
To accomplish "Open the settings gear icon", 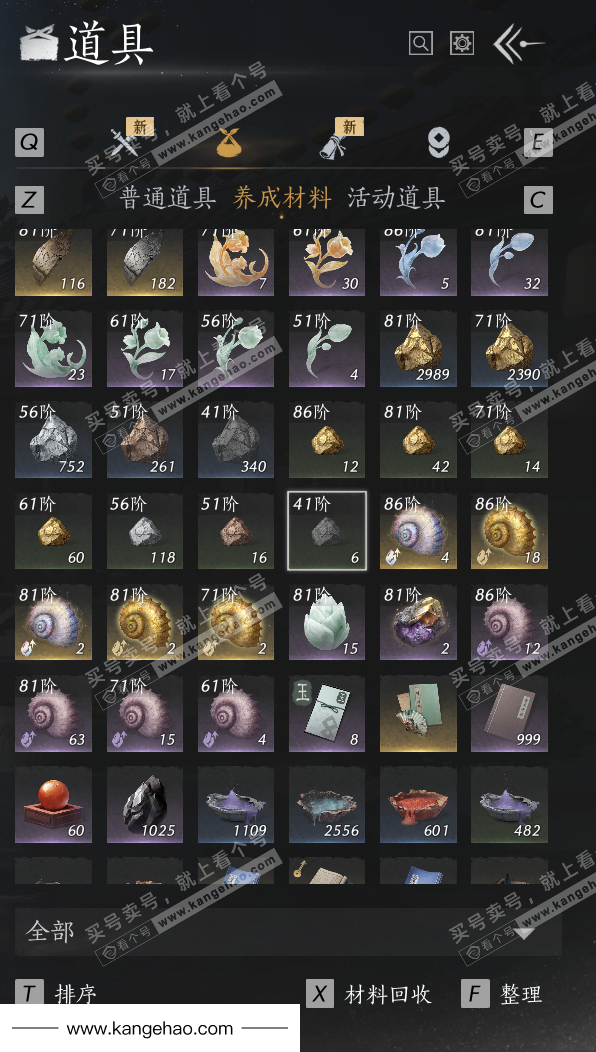I will (462, 44).
